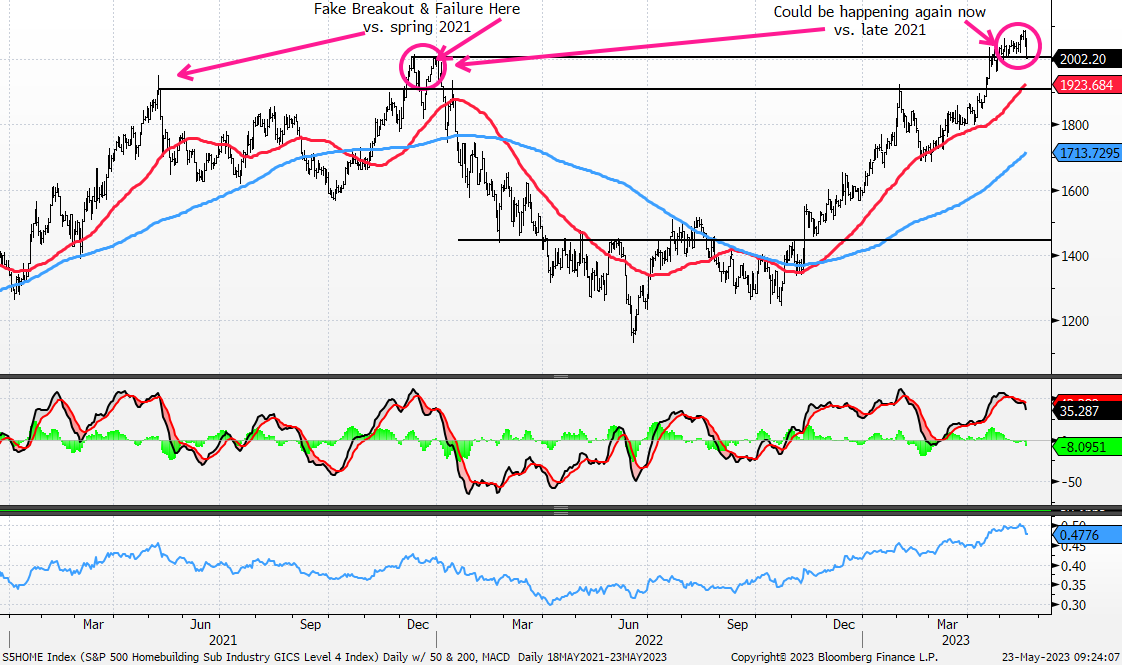1122x665 pixels.
Task: Click the "23-May-2023 09:24:07" timestamp
Action: pos(1060,657)
